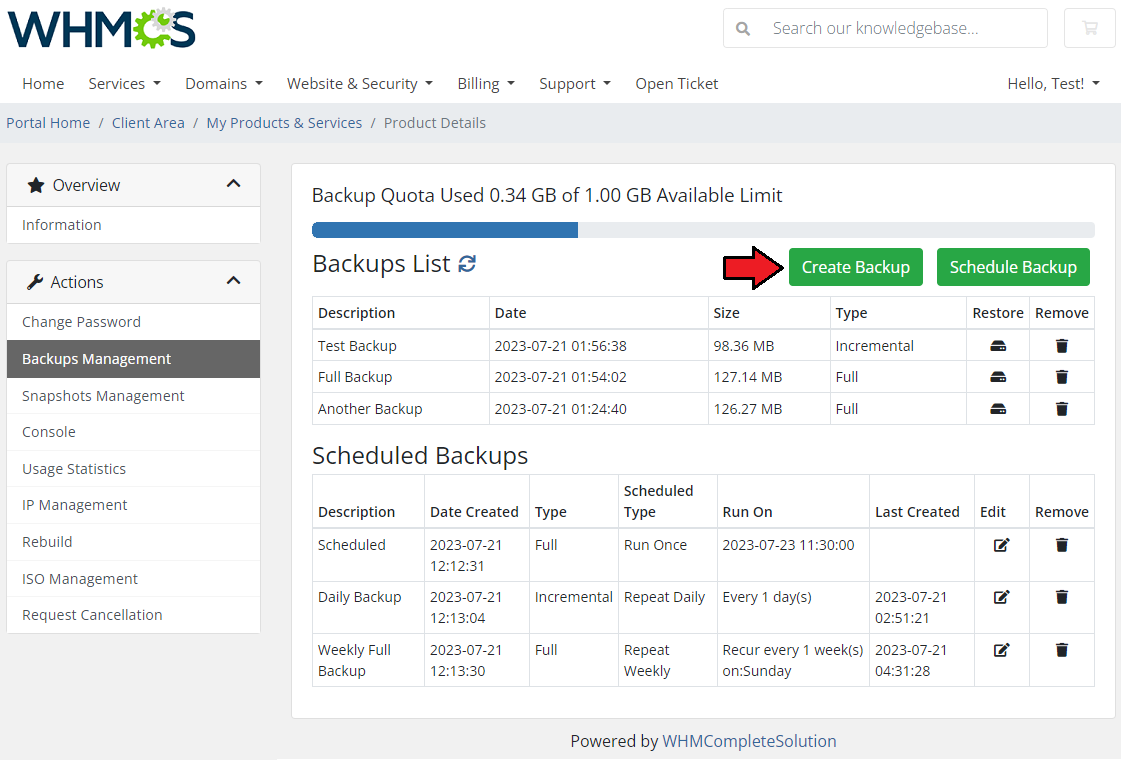The width and height of the screenshot is (1121, 760).
Task: Open the Services dropdown menu
Action: click(x=124, y=84)
